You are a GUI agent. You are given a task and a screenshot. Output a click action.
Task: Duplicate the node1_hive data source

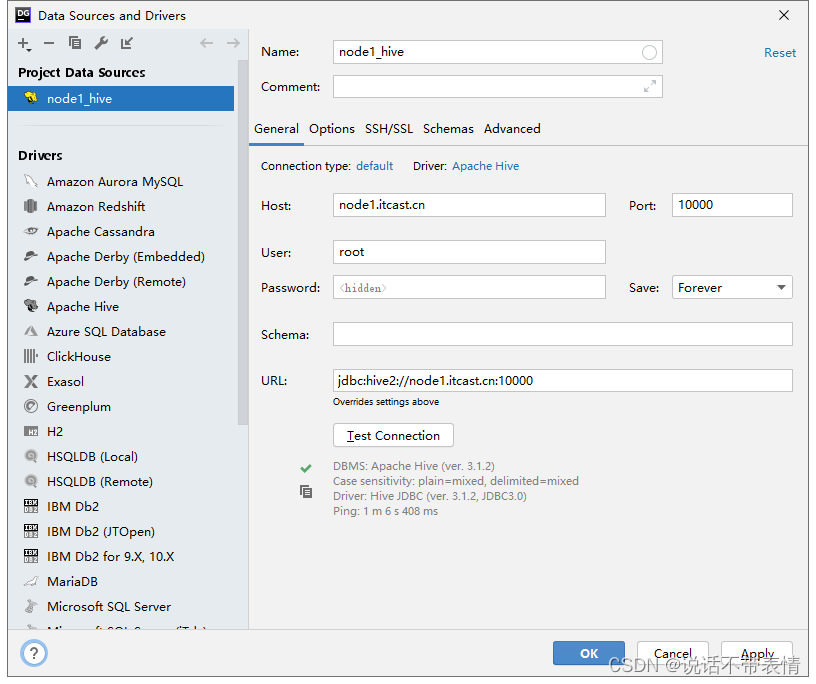point(76,44)
